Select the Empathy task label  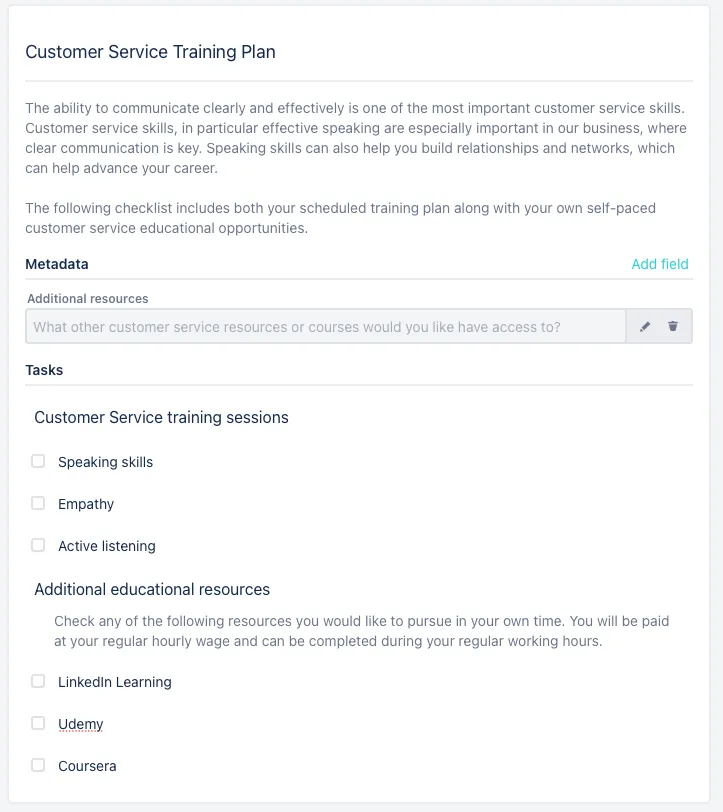[x=86, y=503]
